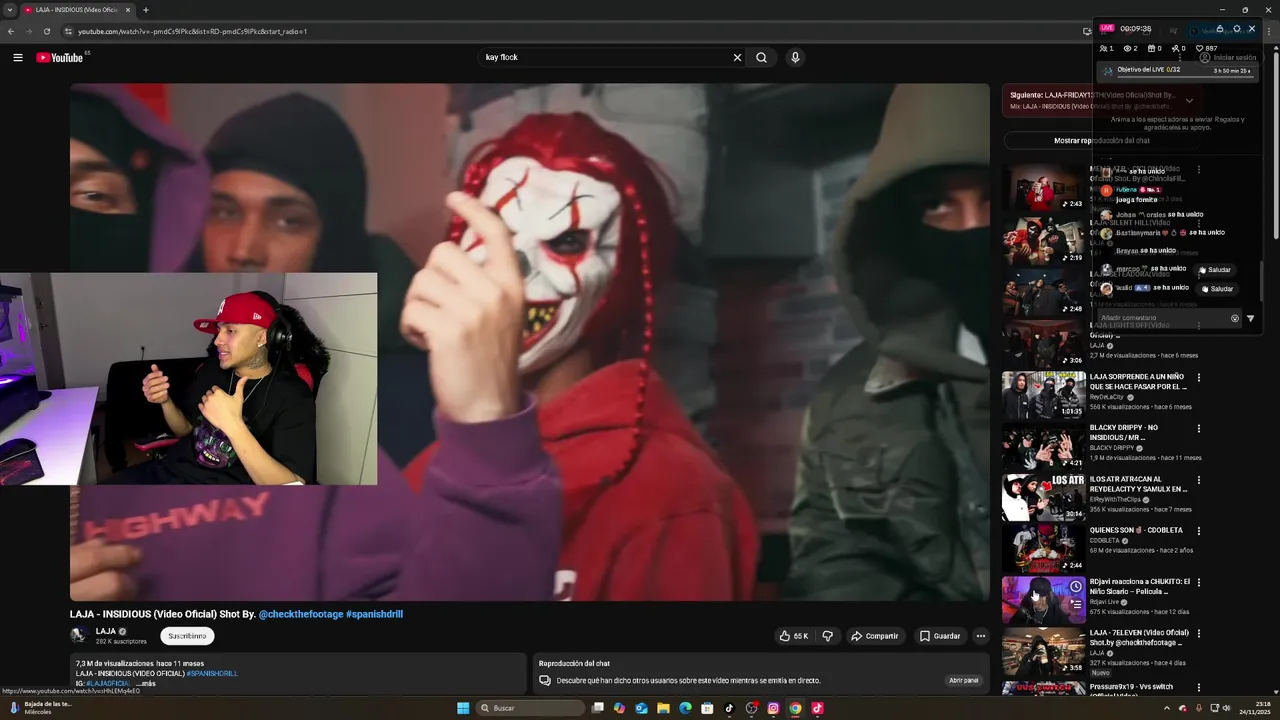Screen dimensions: 1280x720
Task: Play the 2:43 duration thumbnail video
Action: 1043,187
